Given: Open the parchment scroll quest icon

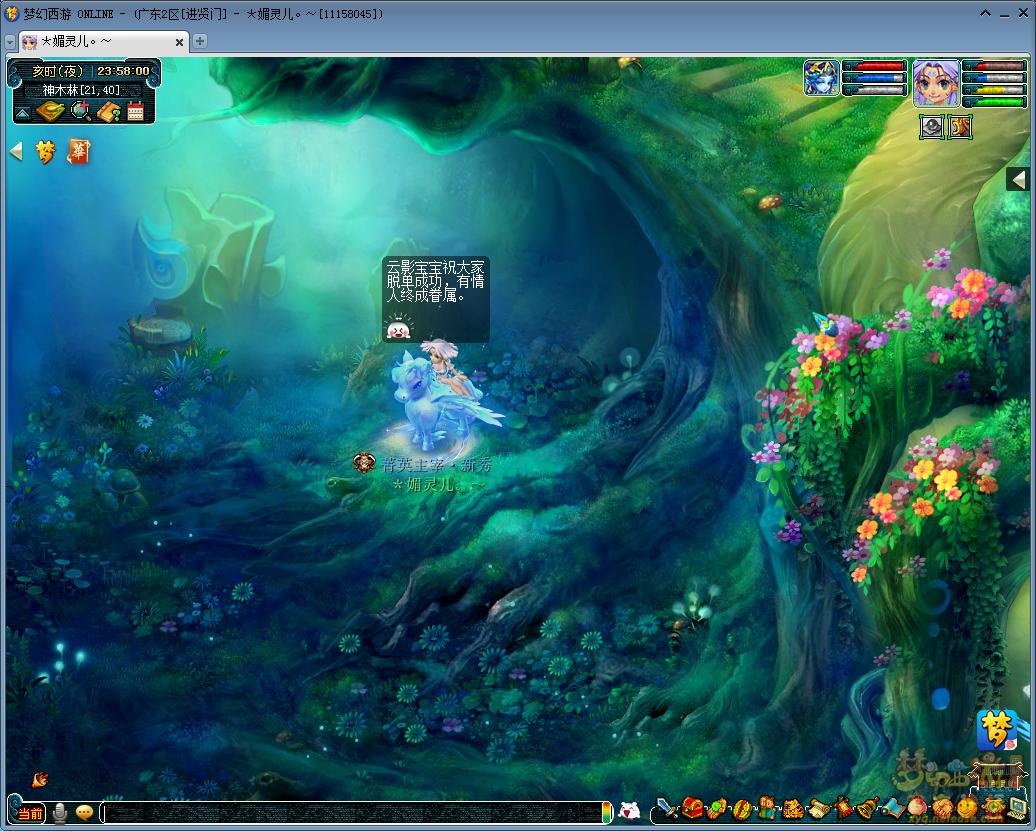Looking at the screenshot, I should click(818, 808).
